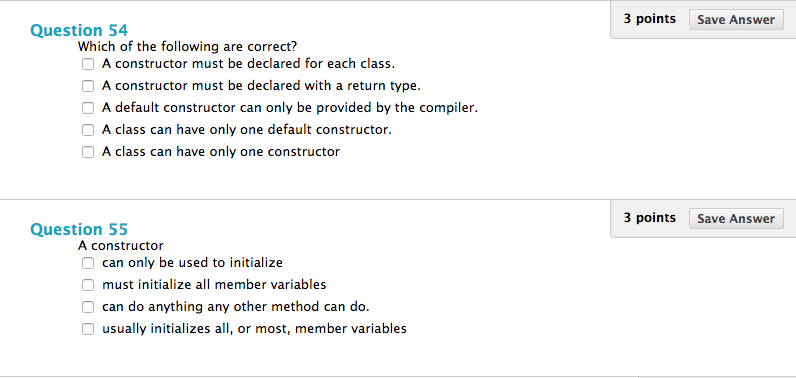
Task: Check 'A constructor must be declared for each class'
Action: click(88, 64)
